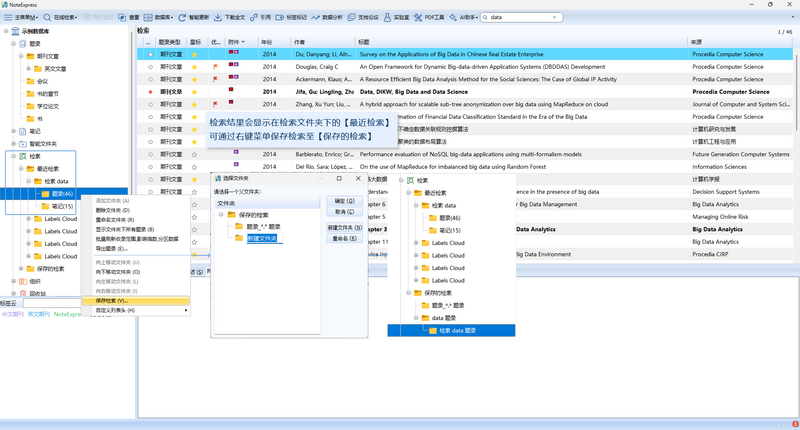
Task: Toggle read status circle of the Du, Danyang row
Action: pyautogui.click(x=150, y=54)
